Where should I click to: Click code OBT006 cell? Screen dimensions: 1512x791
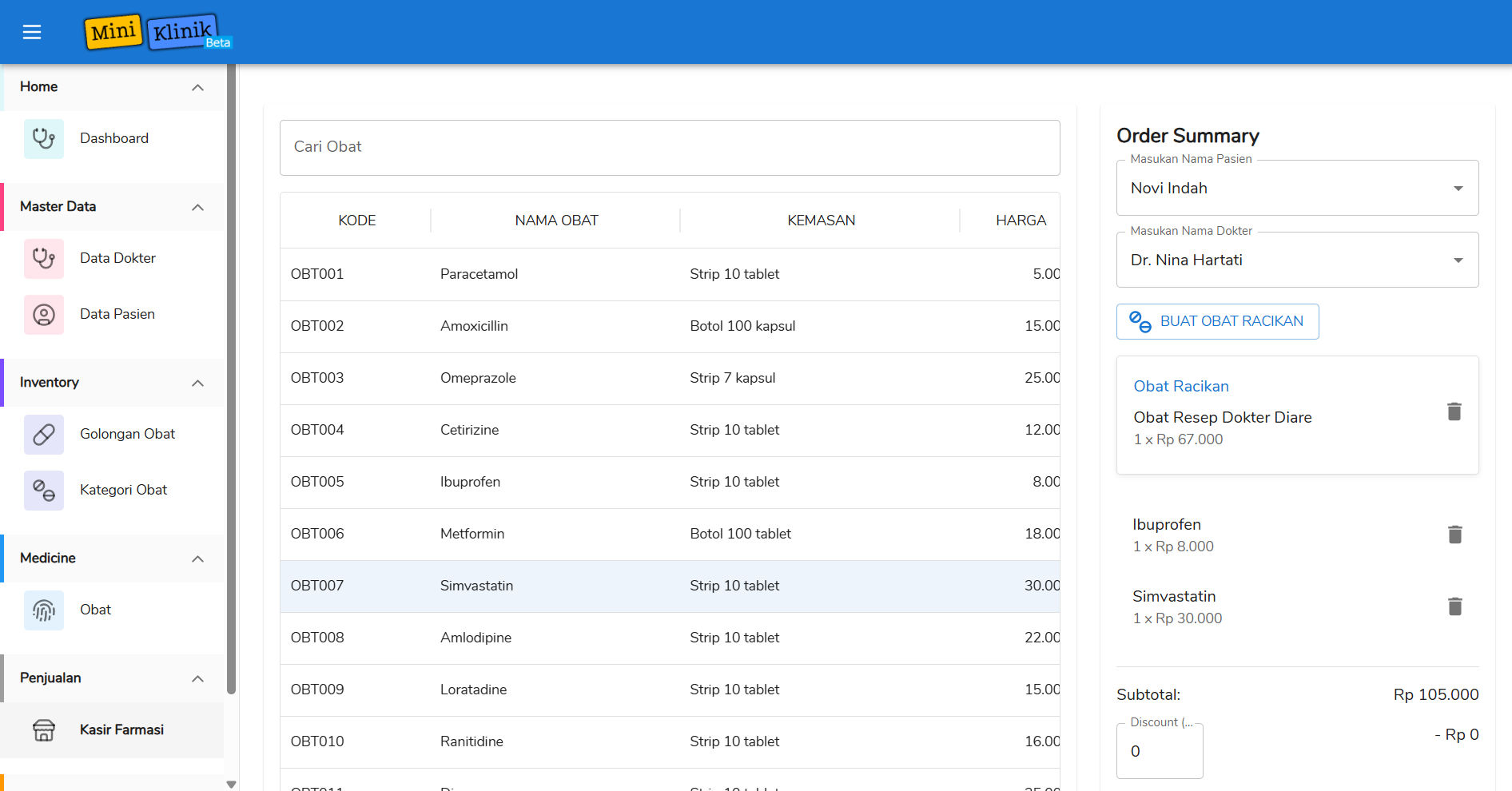pyautogui.click(x=317, y=535)
